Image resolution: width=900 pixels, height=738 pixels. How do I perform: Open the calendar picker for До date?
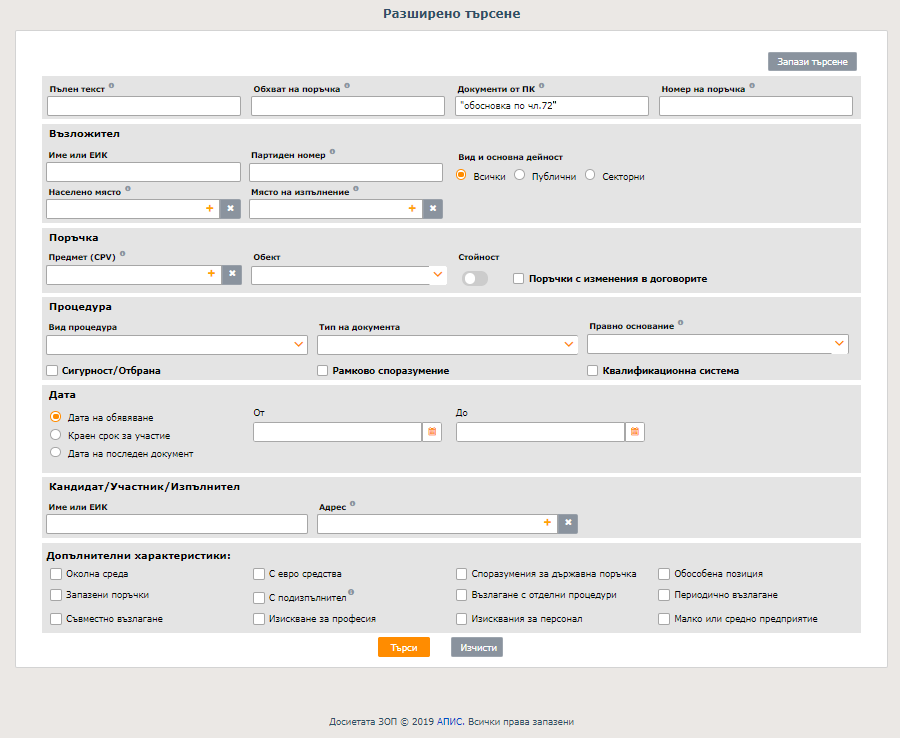(635, 432)
